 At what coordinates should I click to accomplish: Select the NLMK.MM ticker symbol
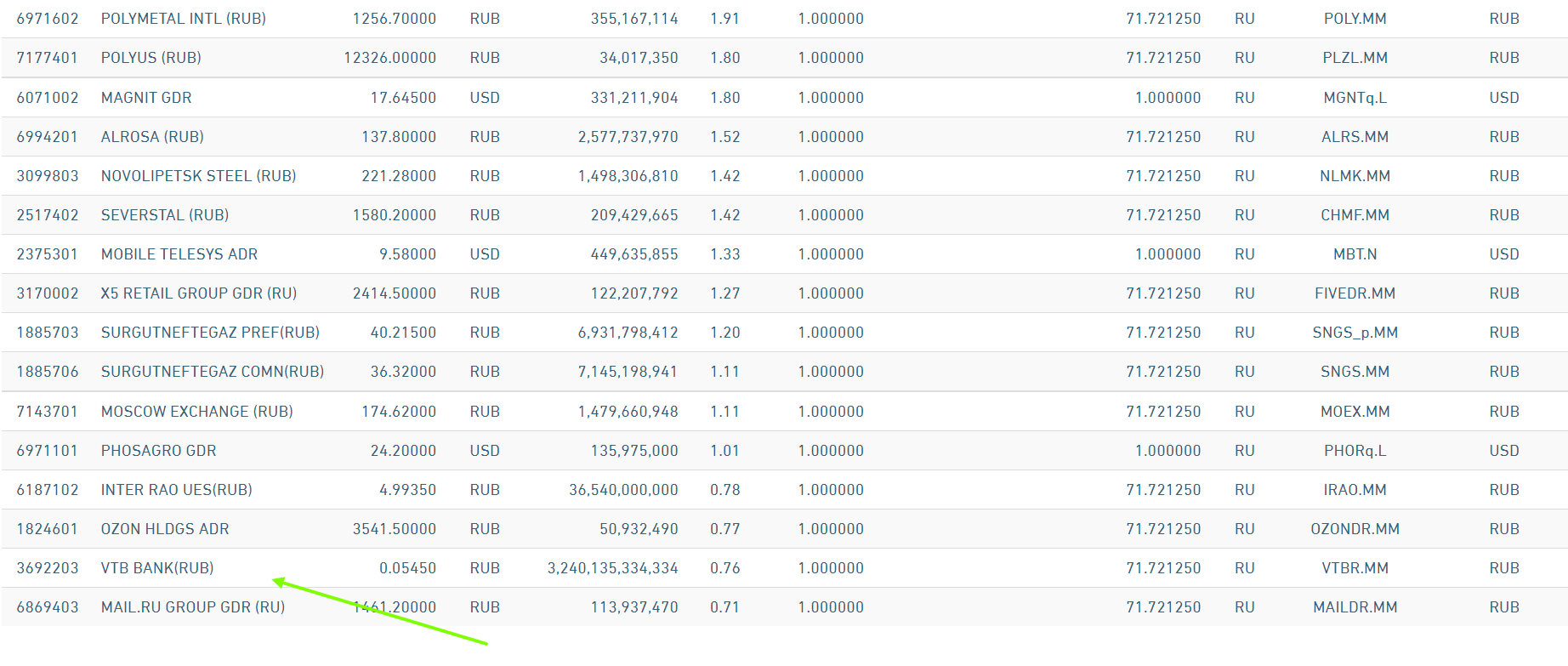(x=1355, y=176)
